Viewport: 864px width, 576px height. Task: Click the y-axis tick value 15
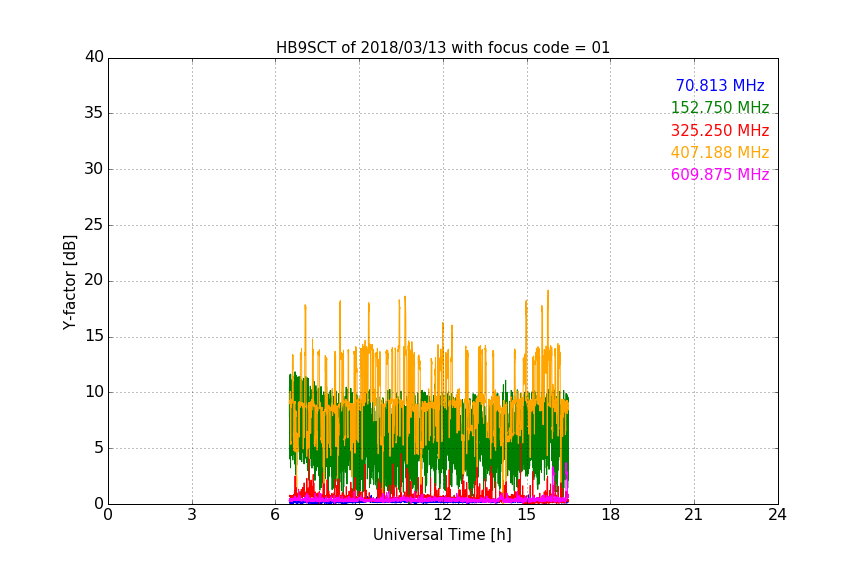(x=94, y=336)
